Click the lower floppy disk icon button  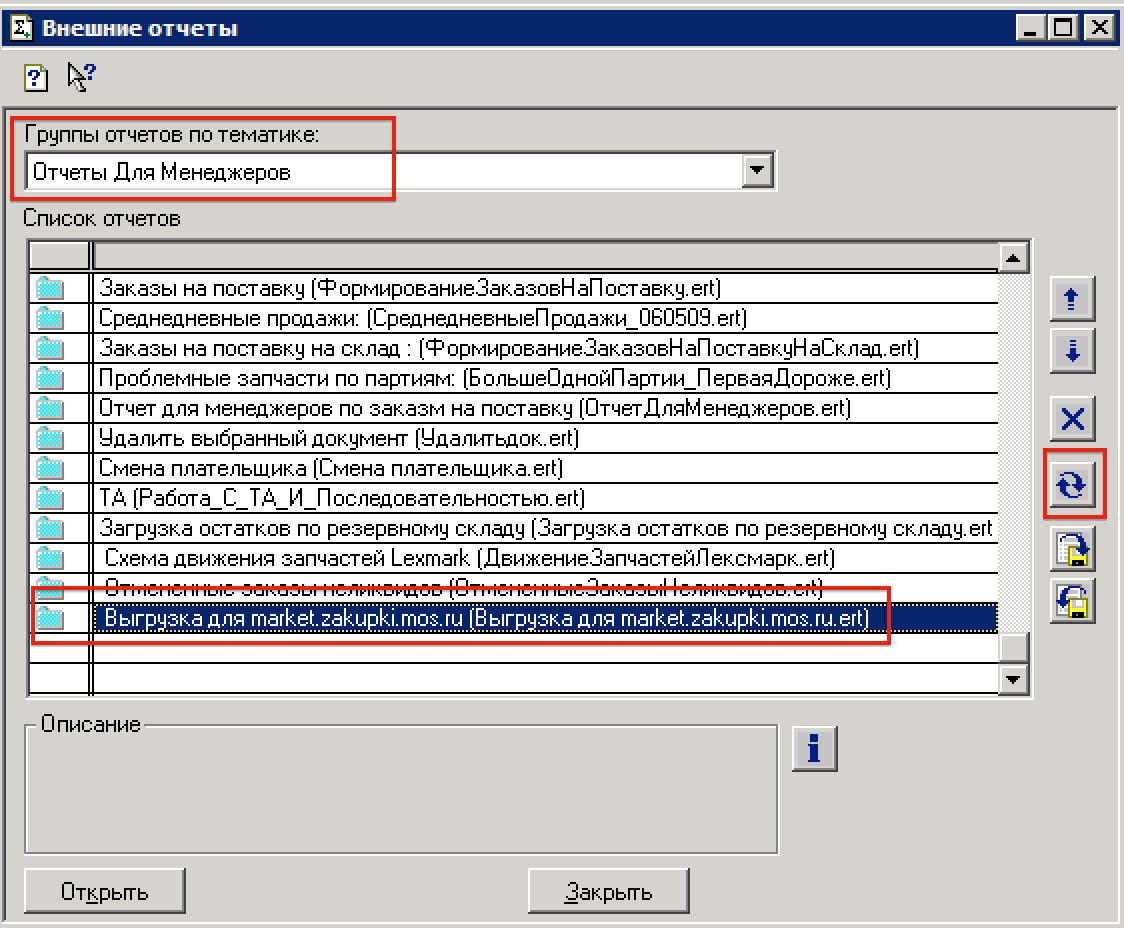pos(1072,601)
